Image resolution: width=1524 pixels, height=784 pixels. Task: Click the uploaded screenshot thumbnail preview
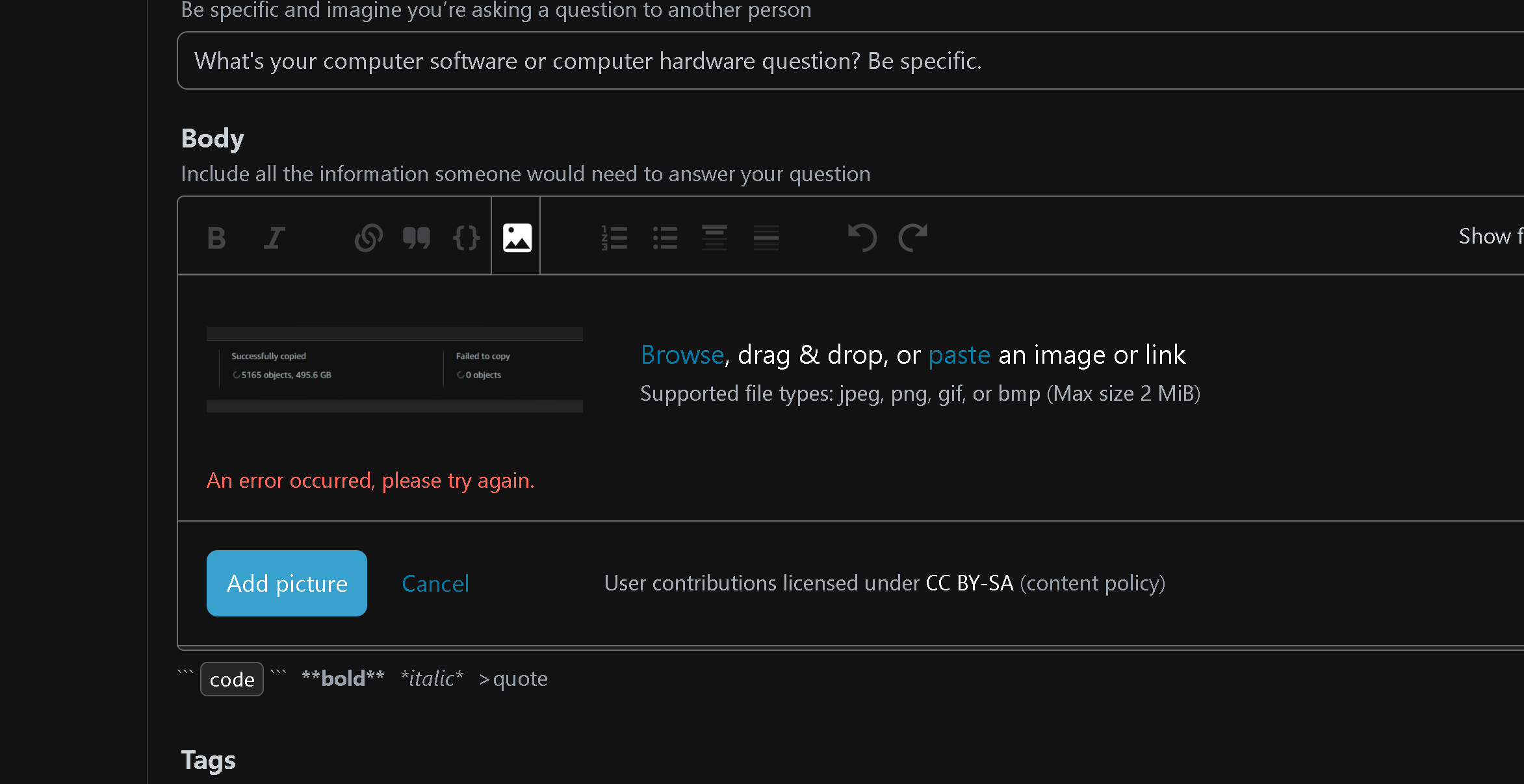[394, 370]
